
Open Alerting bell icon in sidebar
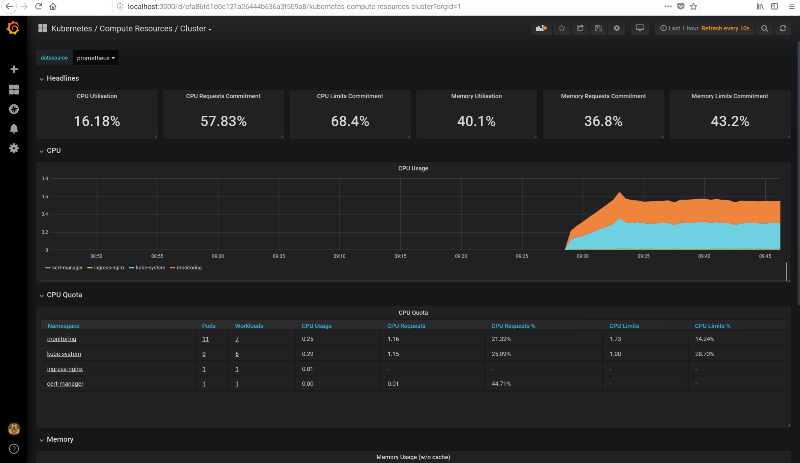coord(14,129)
